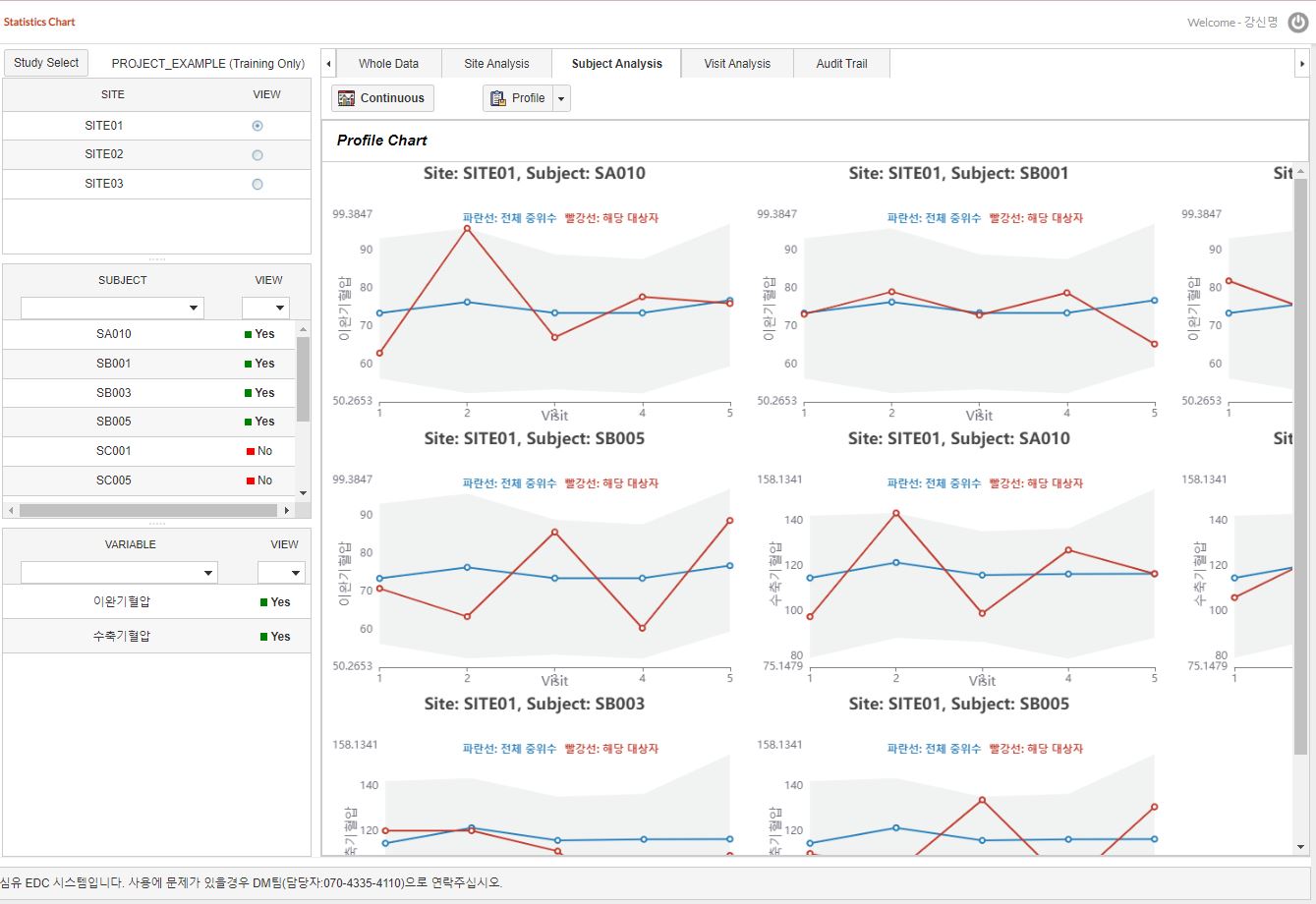Click the Welcome user name text

(1232, 23)
